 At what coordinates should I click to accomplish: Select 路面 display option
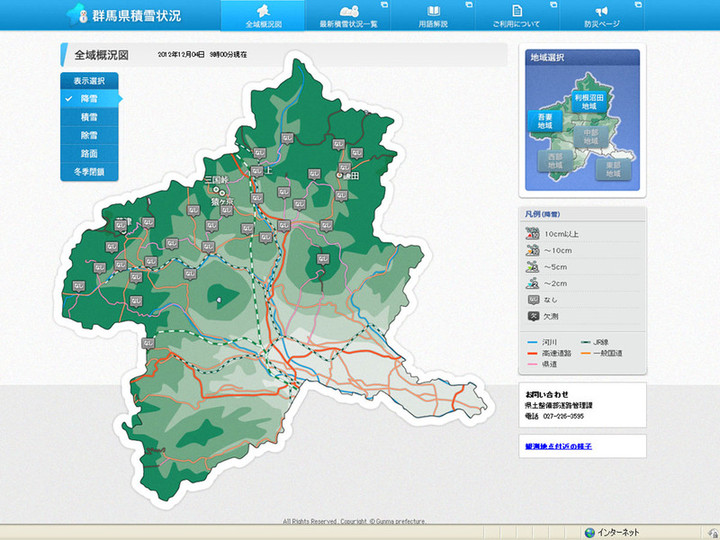(x=90, y=153)
